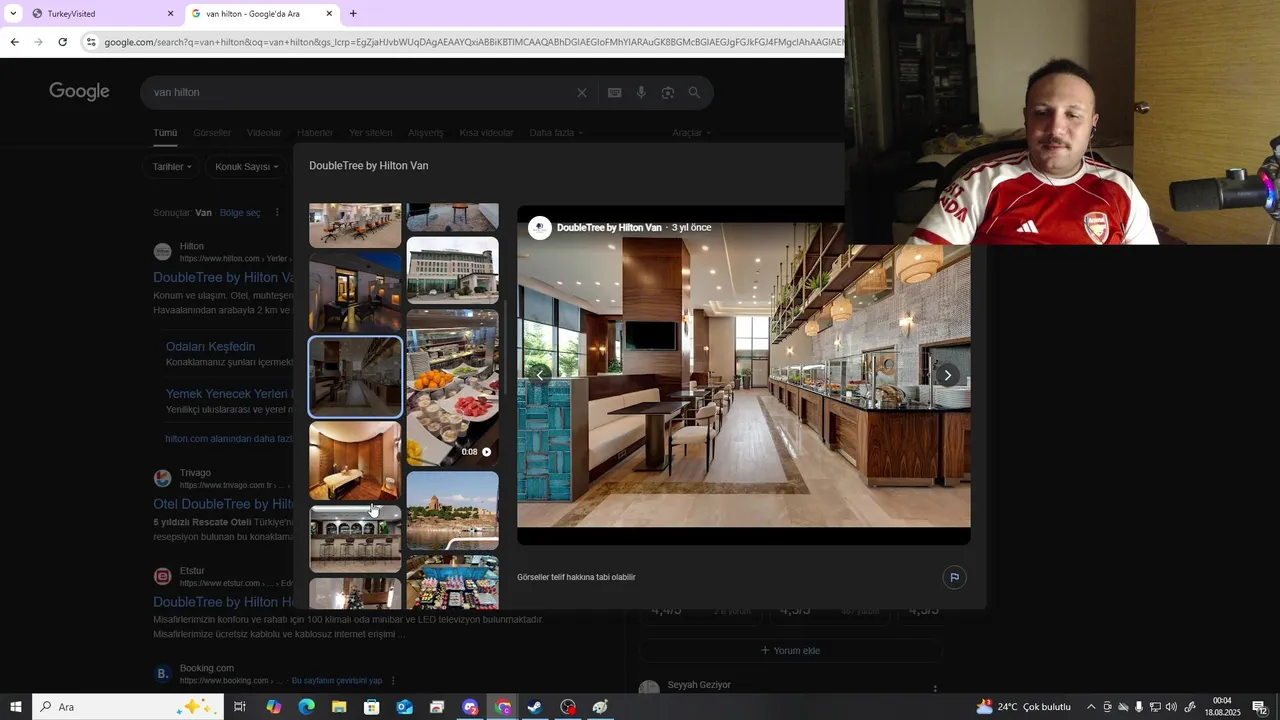Screen dimensions: 1280x720
Task: Reload the browser page
Action: click(x=62, y=42)
